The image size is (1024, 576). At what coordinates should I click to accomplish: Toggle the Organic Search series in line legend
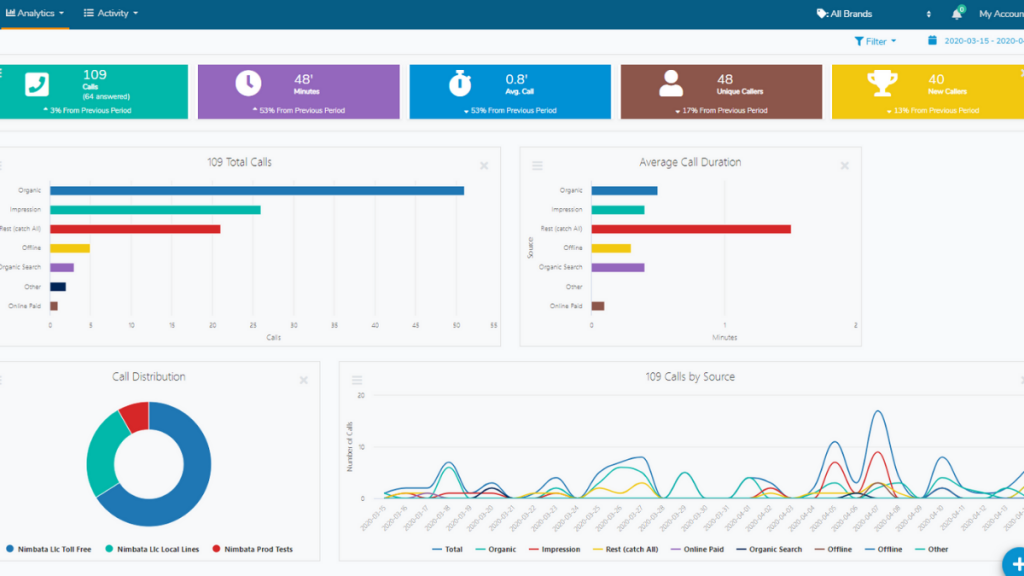click(x=769, y=549)
